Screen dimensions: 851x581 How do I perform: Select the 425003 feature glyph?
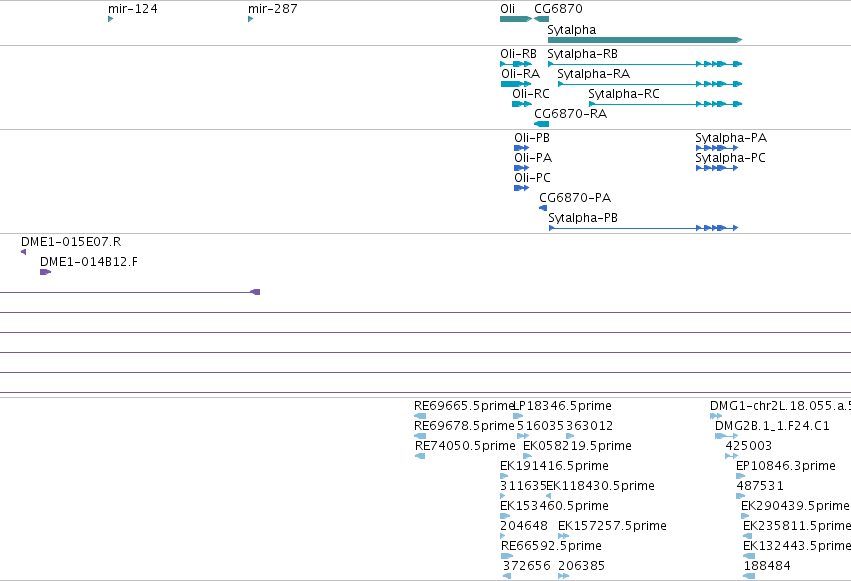click(x=732, y=456)
